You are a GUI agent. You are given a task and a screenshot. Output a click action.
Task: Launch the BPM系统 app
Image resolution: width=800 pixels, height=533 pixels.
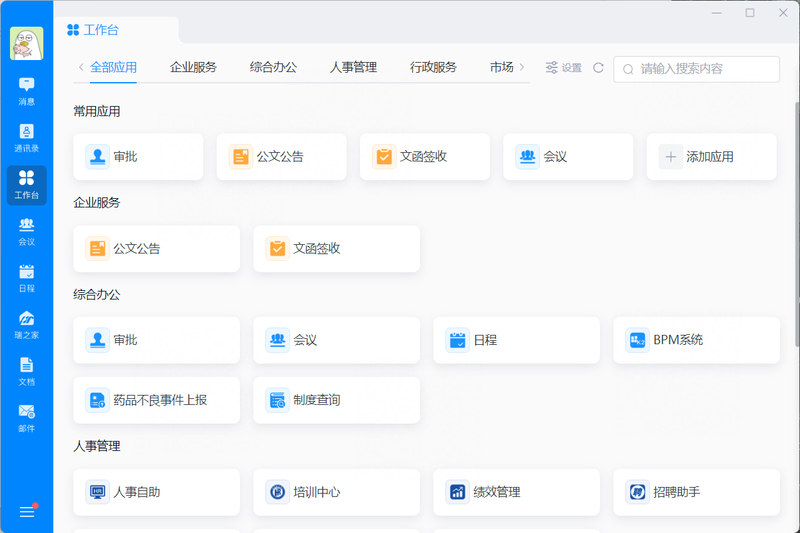point(696,340)
